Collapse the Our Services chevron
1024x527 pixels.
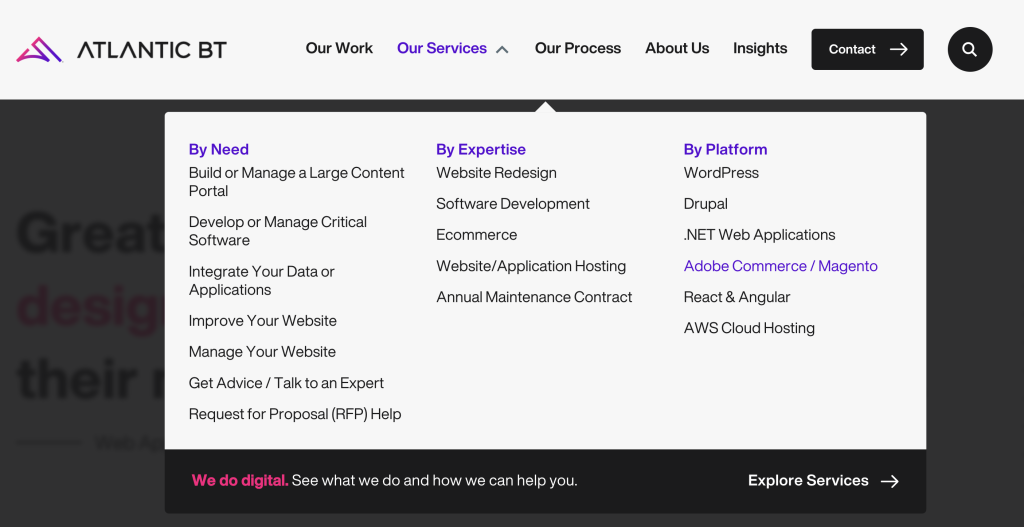pyautogui.click(x=502, y=49)
